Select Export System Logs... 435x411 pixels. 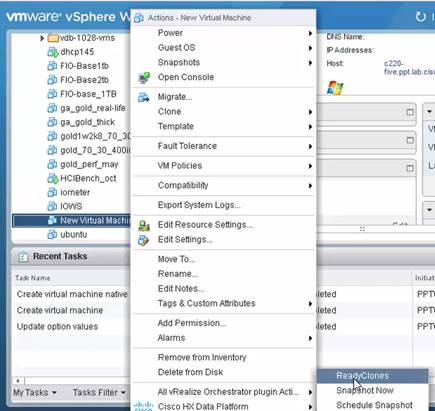tap(224, 205)
